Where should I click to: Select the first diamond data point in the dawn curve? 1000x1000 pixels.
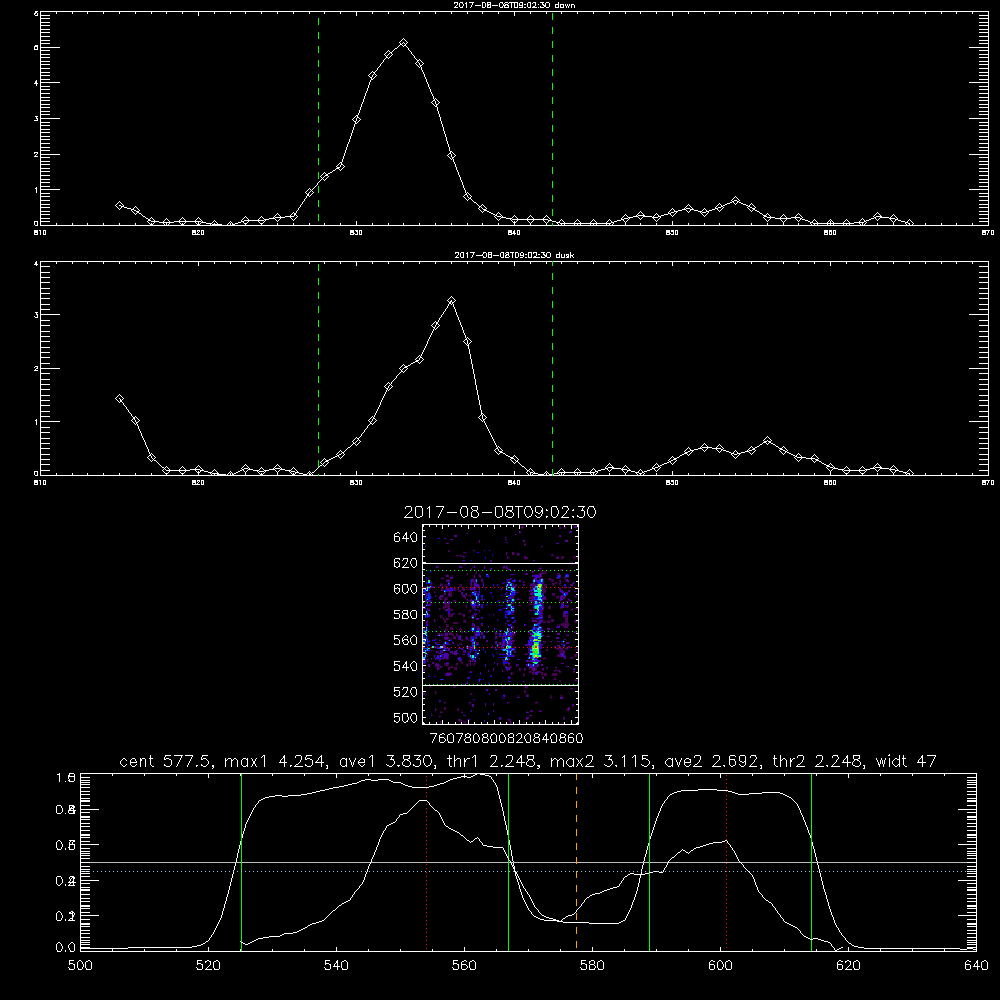pyautogui.click(x=119, y=205)
